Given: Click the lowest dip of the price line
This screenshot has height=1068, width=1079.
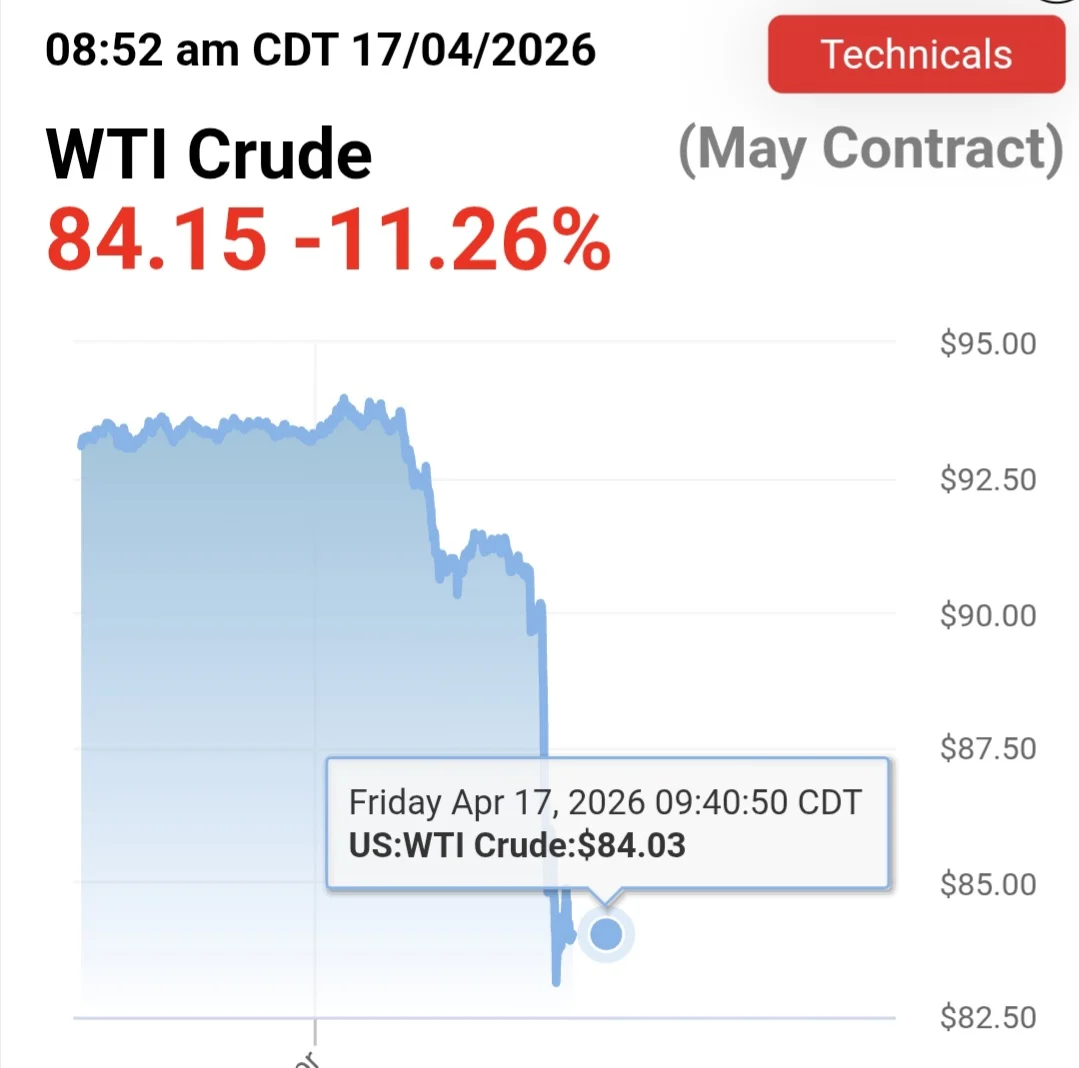Looking at the screenshot, I should 556,983.
